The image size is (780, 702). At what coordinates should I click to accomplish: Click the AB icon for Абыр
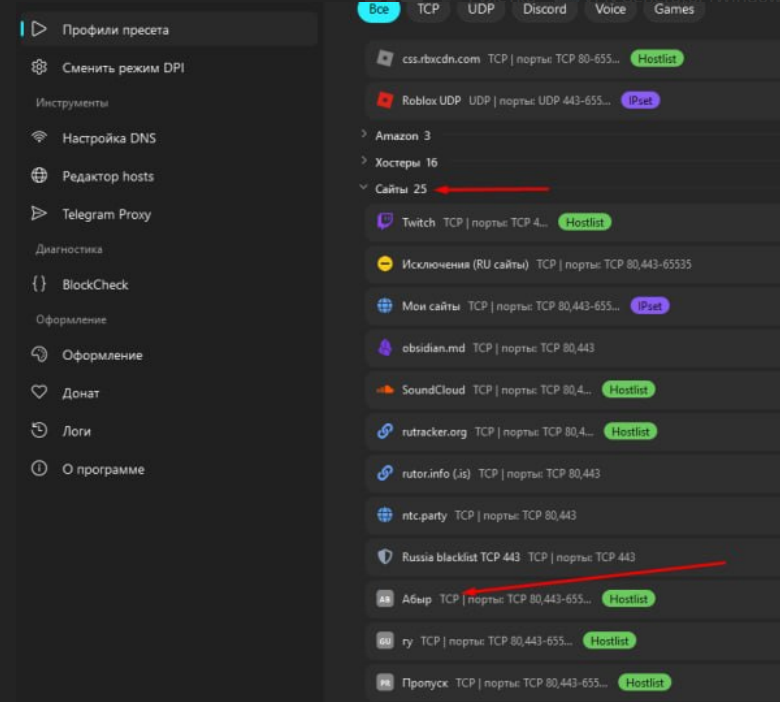[385, 599]
